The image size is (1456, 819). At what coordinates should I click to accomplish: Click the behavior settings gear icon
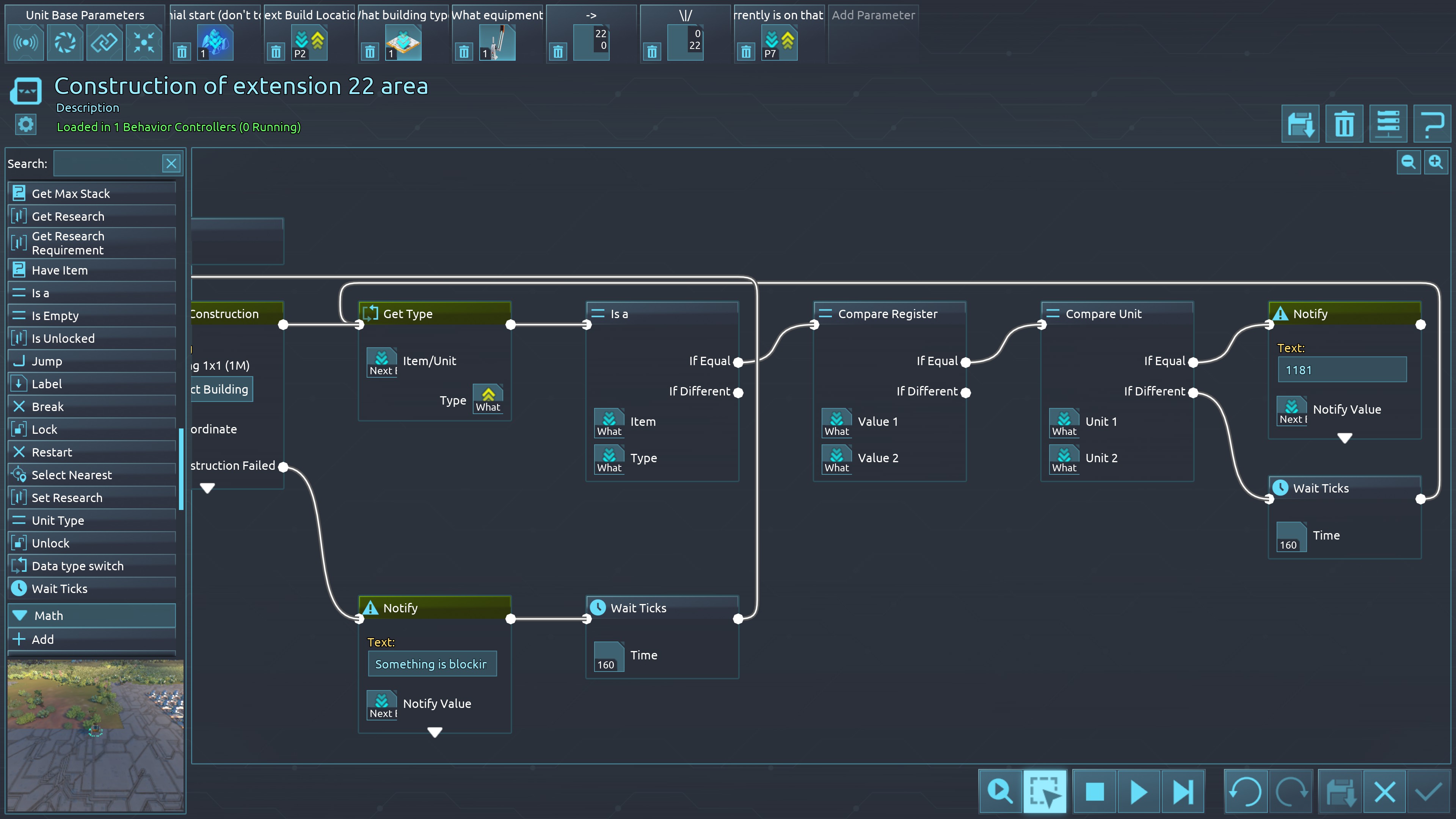(x=25, y=124)
